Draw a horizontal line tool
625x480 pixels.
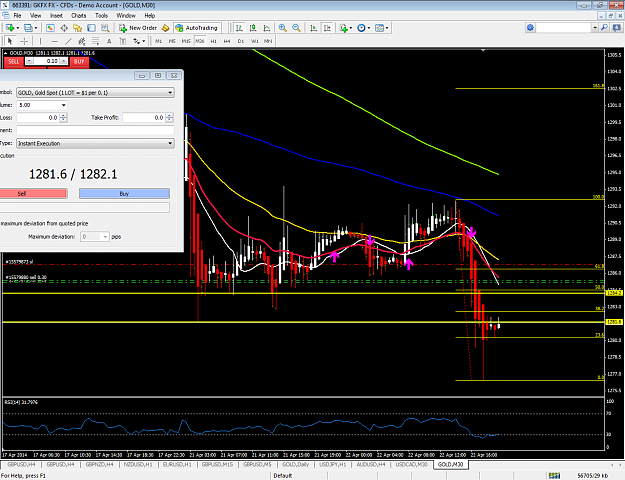point(55,41)
